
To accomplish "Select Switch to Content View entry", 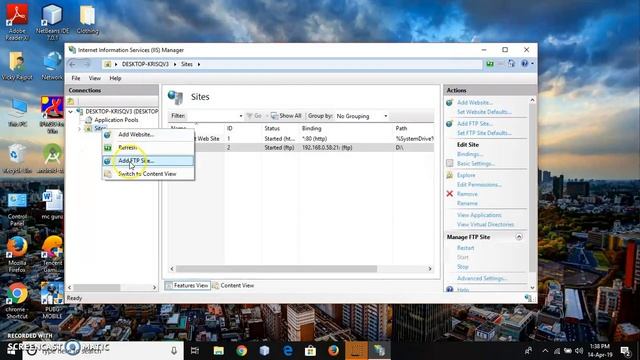I will click(x=148, y=174).
